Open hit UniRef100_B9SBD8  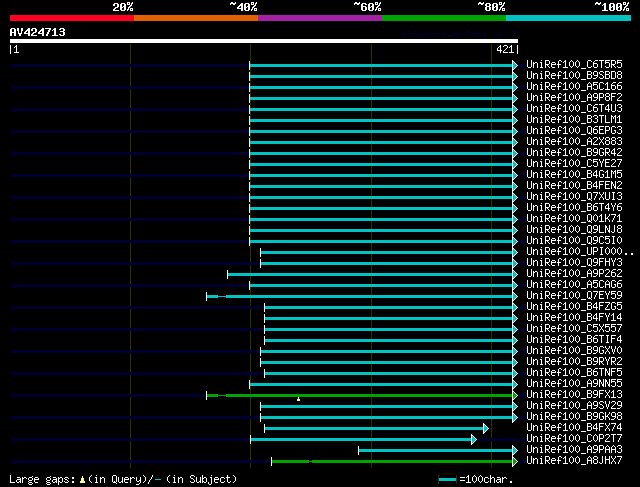point(574,76)
